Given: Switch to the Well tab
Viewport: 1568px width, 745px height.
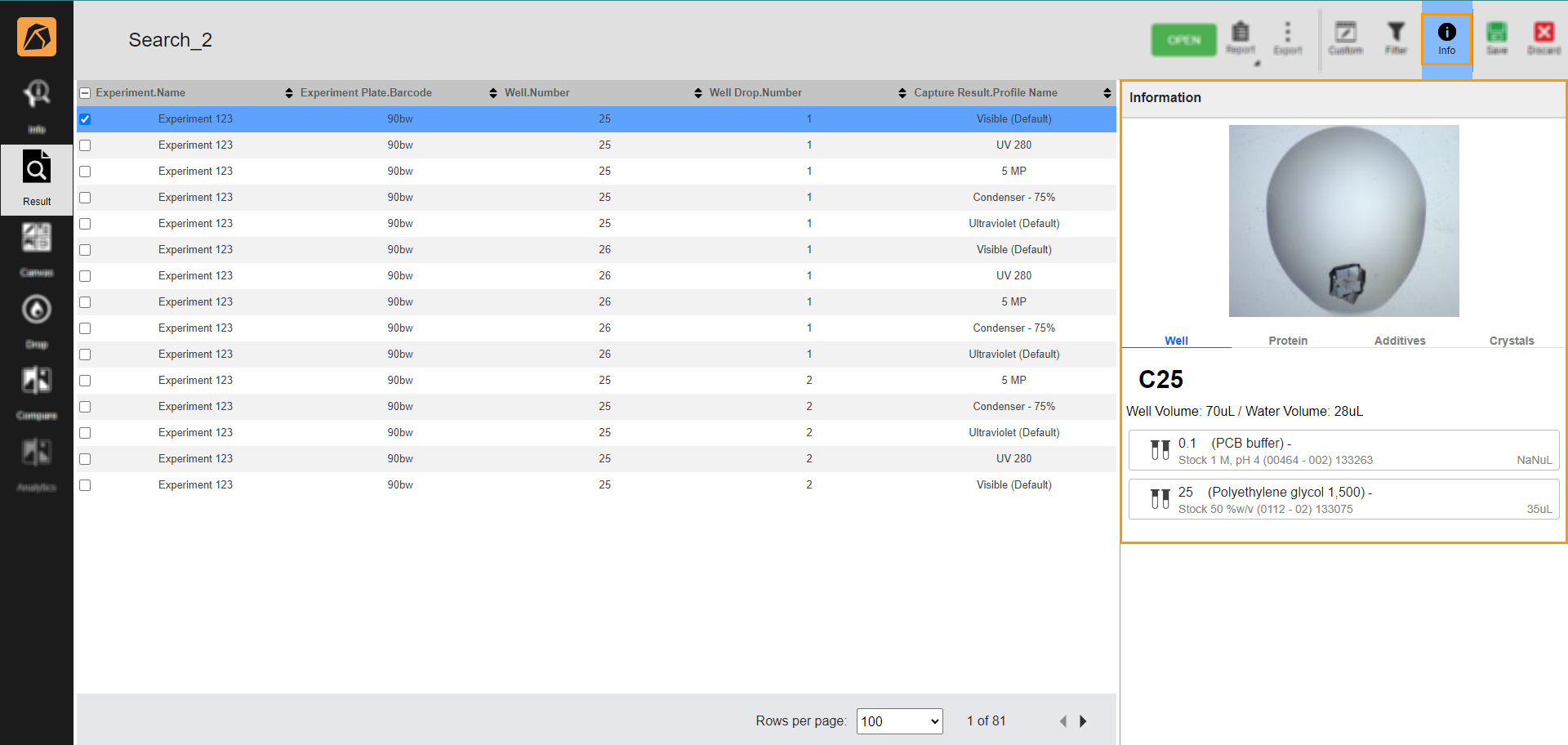Looking at the screenshot, I should (1176, 341).
